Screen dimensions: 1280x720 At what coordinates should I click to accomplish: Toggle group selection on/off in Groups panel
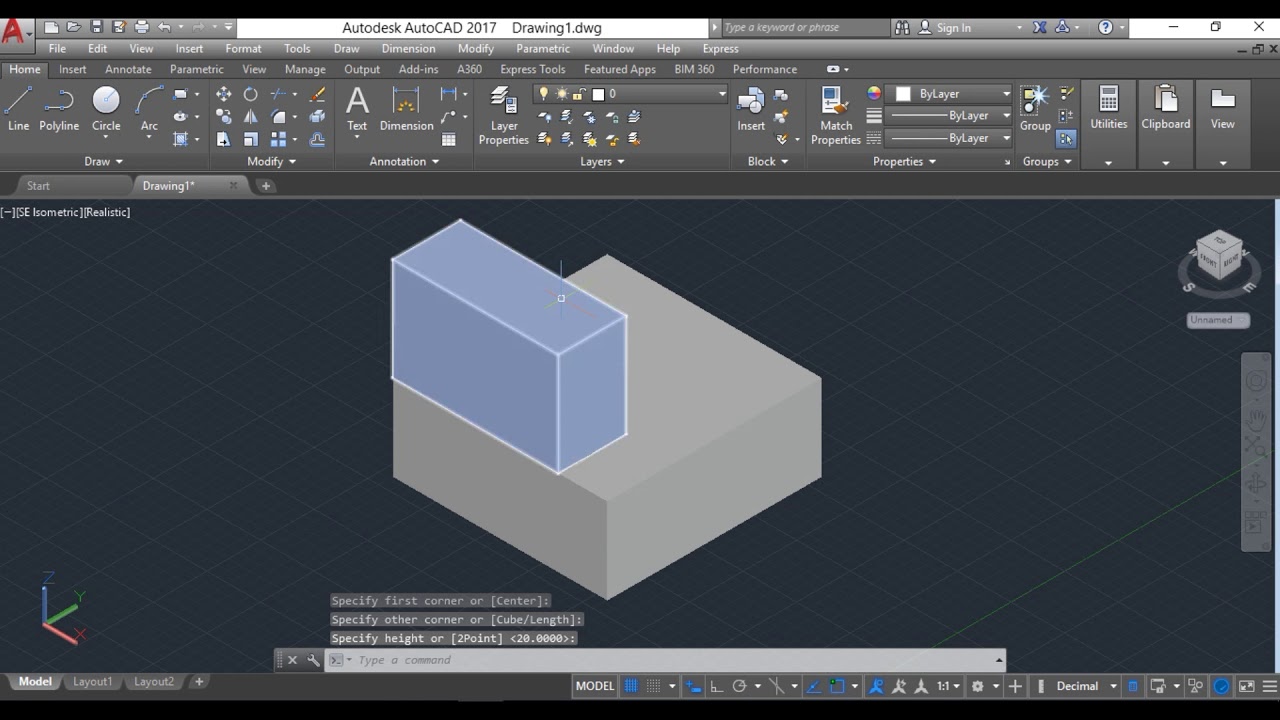point(1066,139)
